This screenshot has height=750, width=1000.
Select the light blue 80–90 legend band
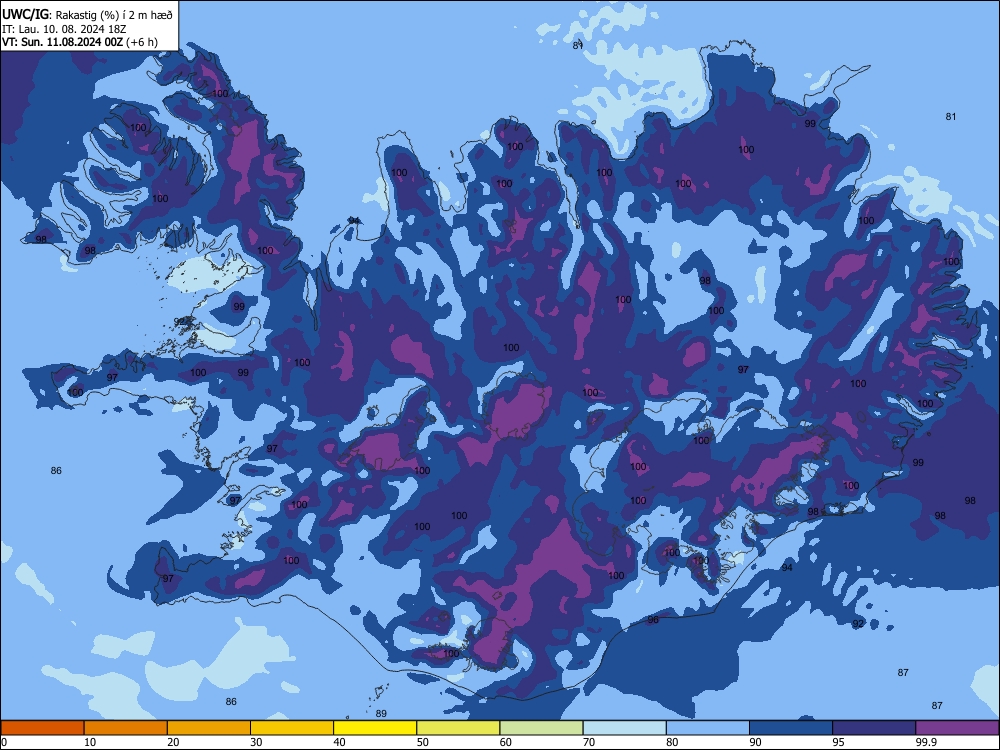coord(708,728)
